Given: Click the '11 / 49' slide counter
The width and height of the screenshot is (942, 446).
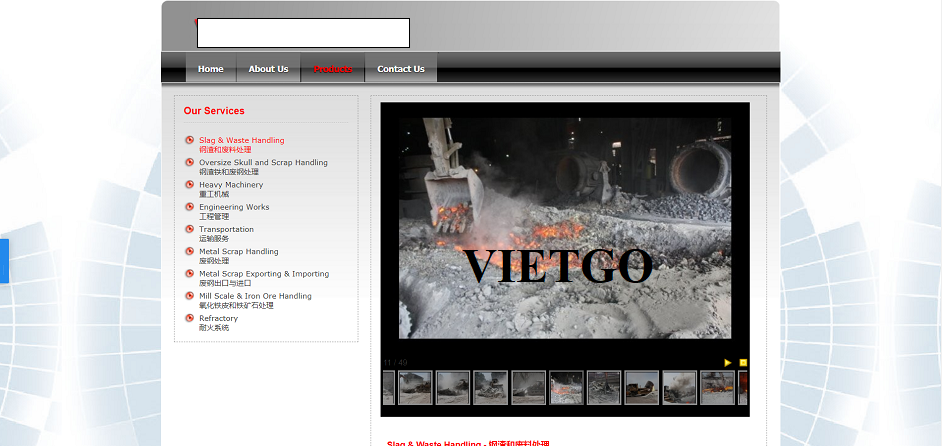Looking at the screenshot, I should 395,362.
